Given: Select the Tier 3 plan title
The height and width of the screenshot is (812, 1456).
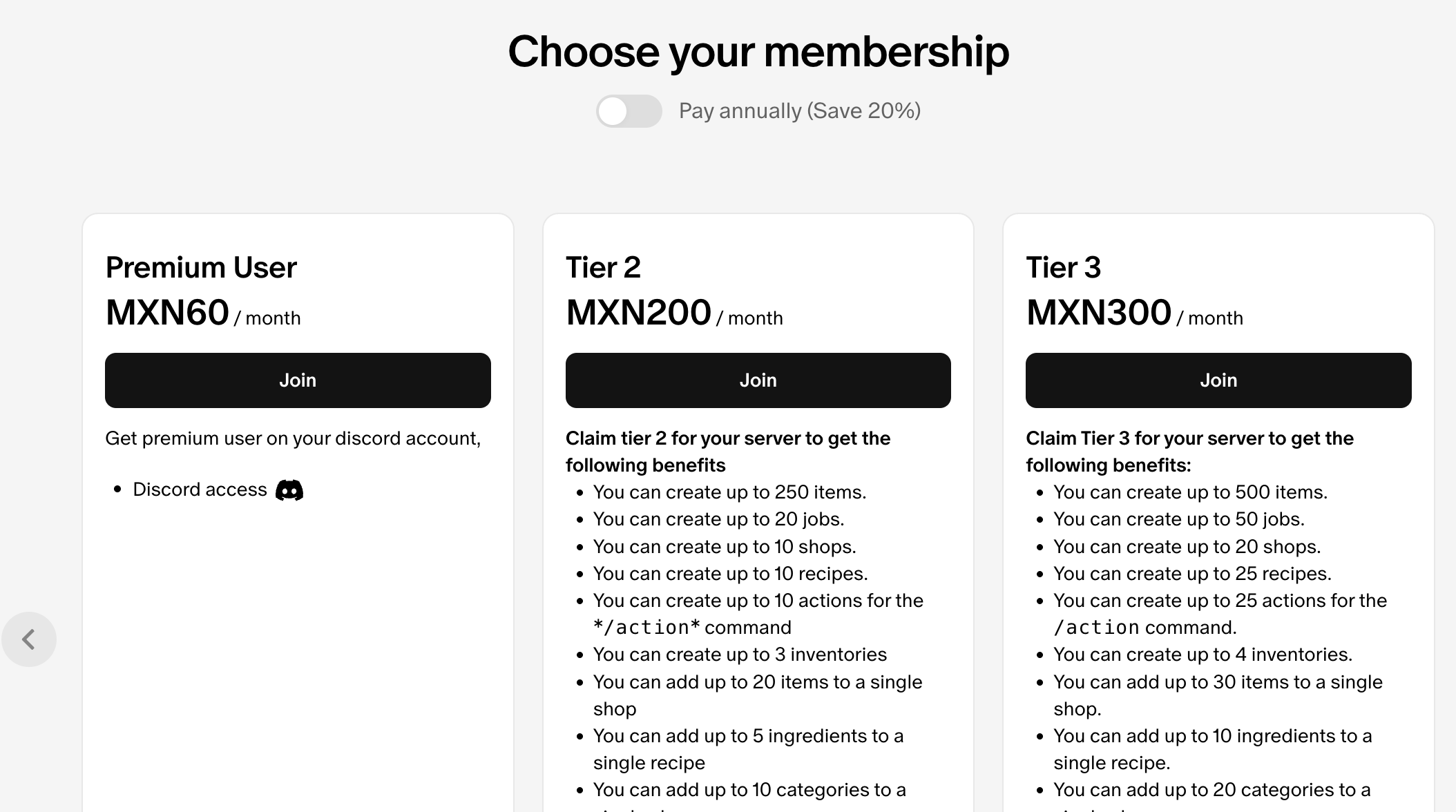Looking at the screenshot, I should coord(1063,268).
